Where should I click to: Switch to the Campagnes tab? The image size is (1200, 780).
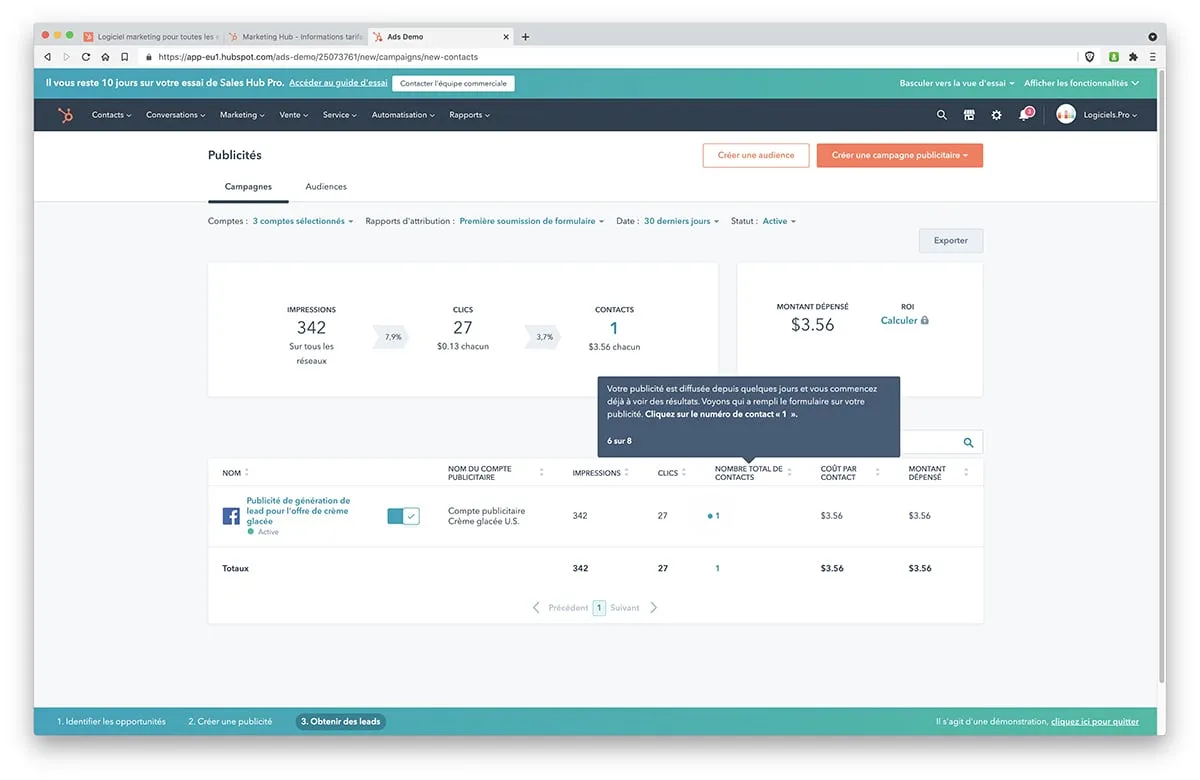(x=248, y=187)
